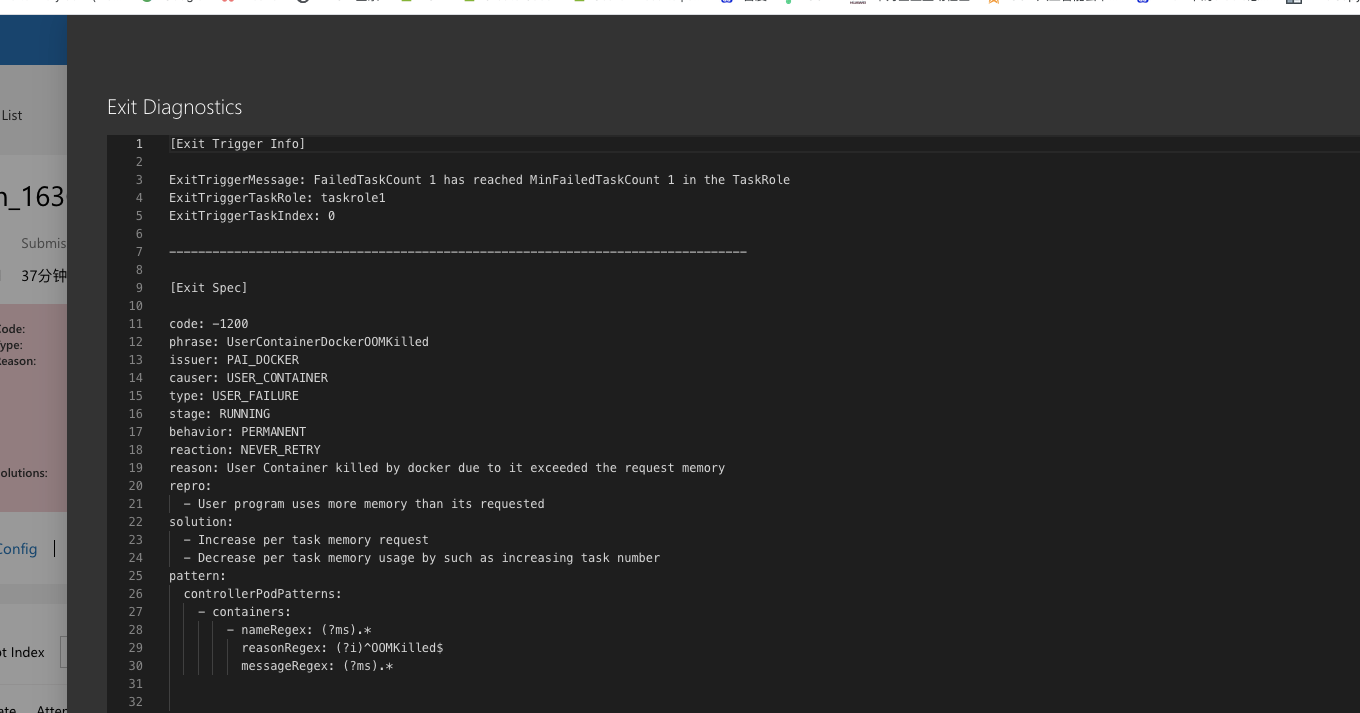The height and width of the screenshot is (713, 1360).
Task: Click the "[Exit Trigger Info]" line
Action: tap(237, 144)
